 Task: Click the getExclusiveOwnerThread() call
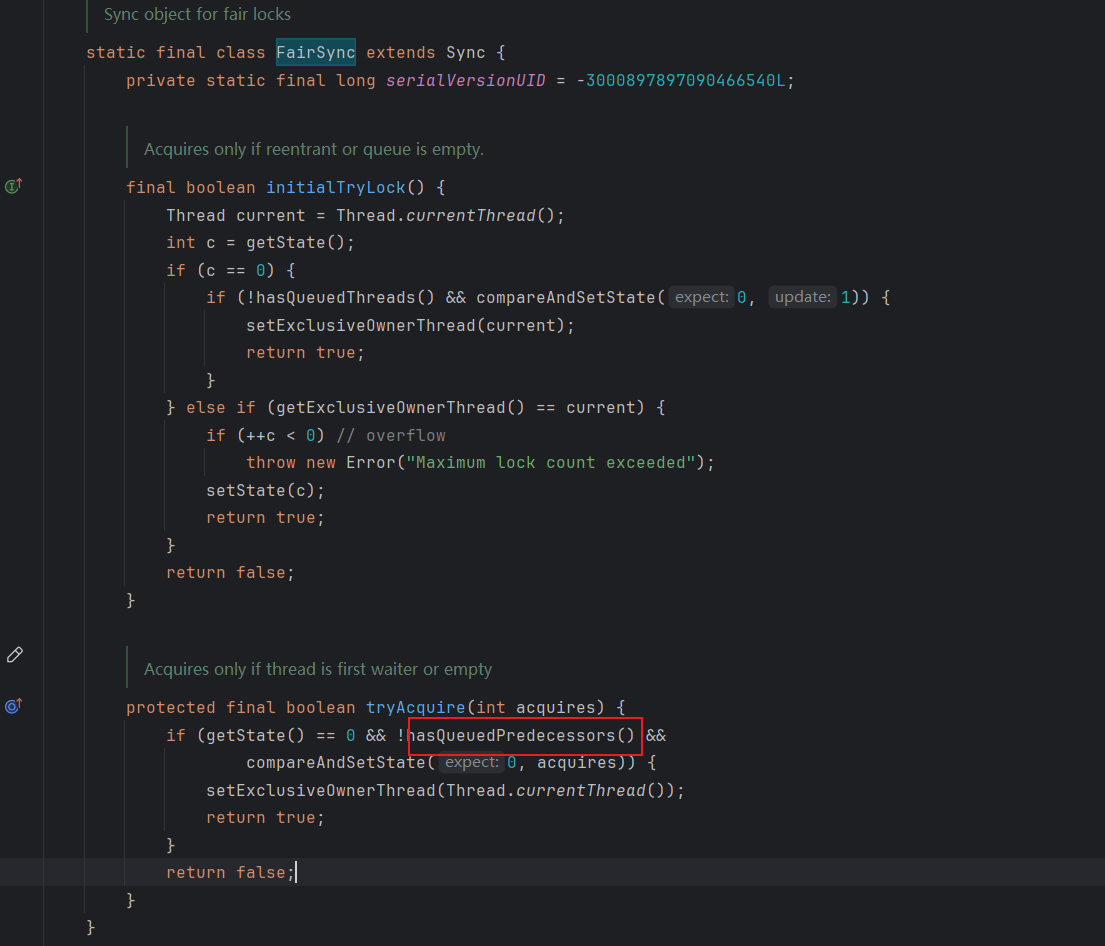(400, 408)
